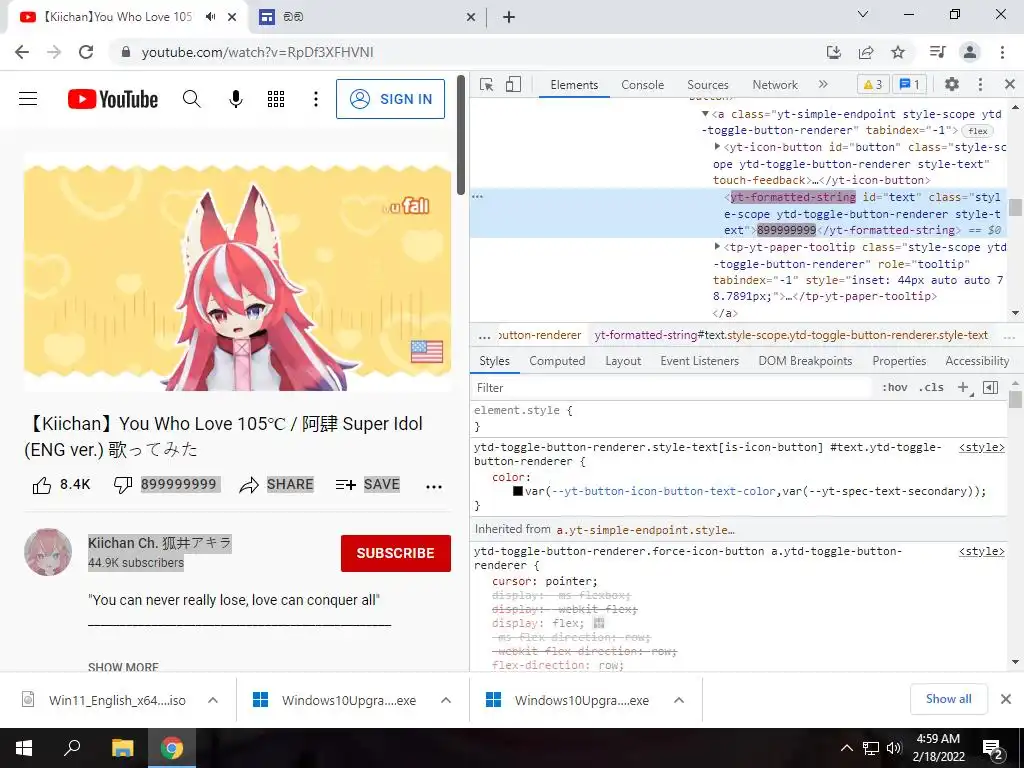Activate DevTools element inspector picker icon
This screenshot has width=1024, height=768.
487,85
